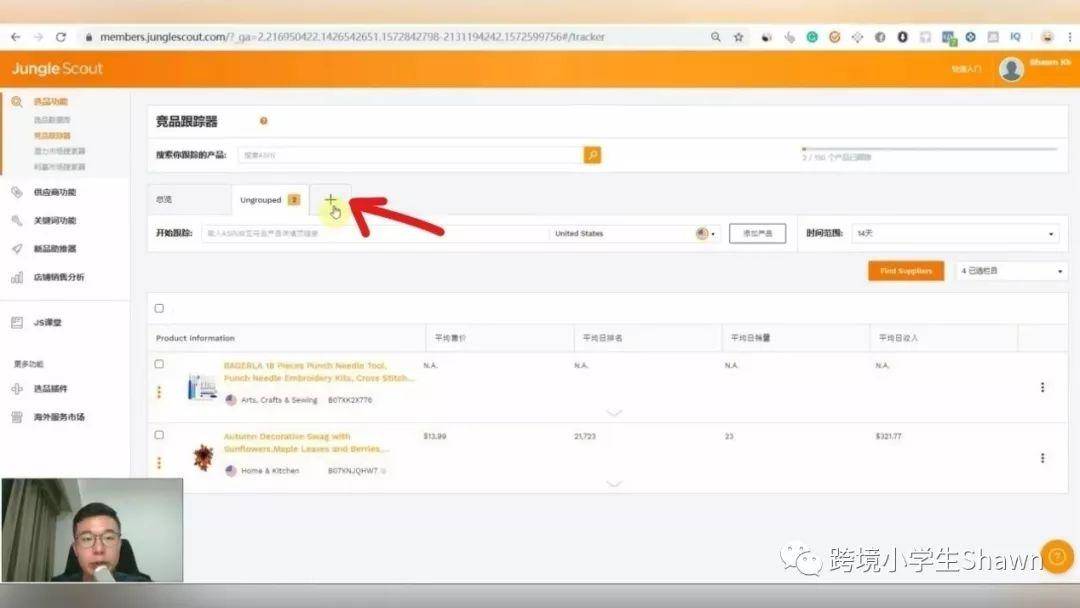This screenshot has width=1080, height=608.
Task: Check the Autumn Decoration Swag product checkbox
Action: coord(159,435)
